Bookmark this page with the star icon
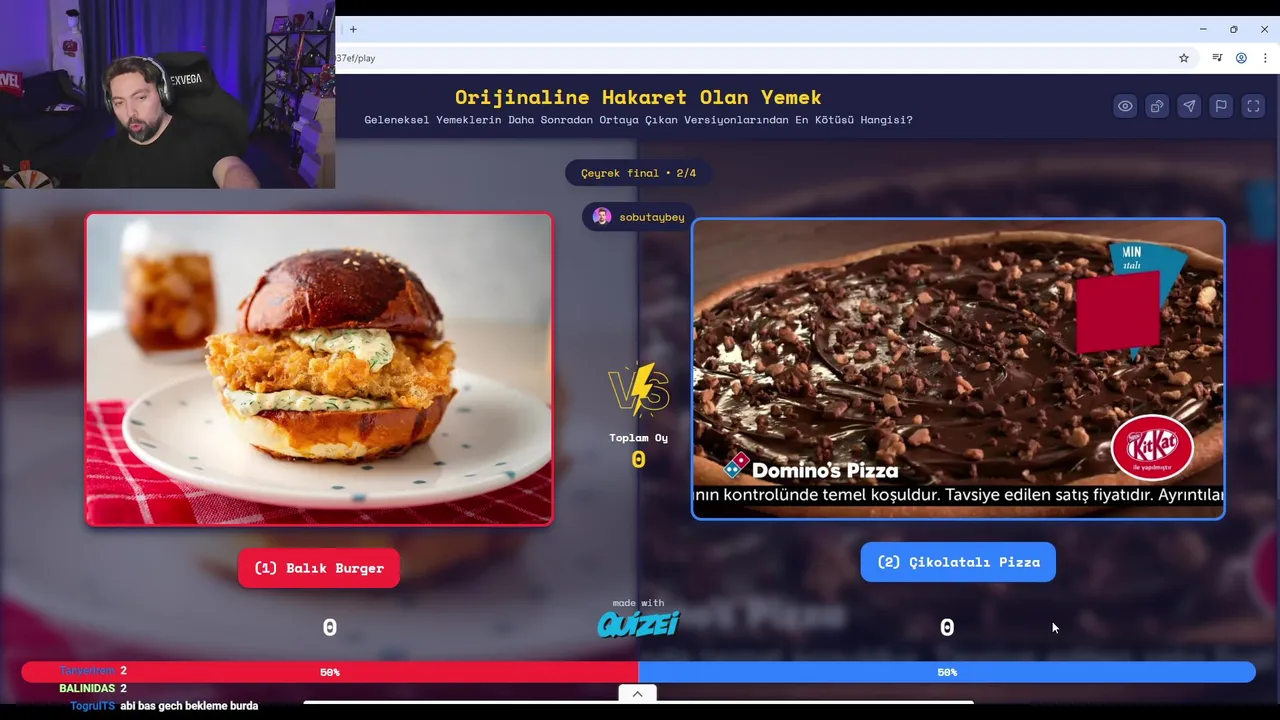The image size is (1280, 720). point(1184,58)
